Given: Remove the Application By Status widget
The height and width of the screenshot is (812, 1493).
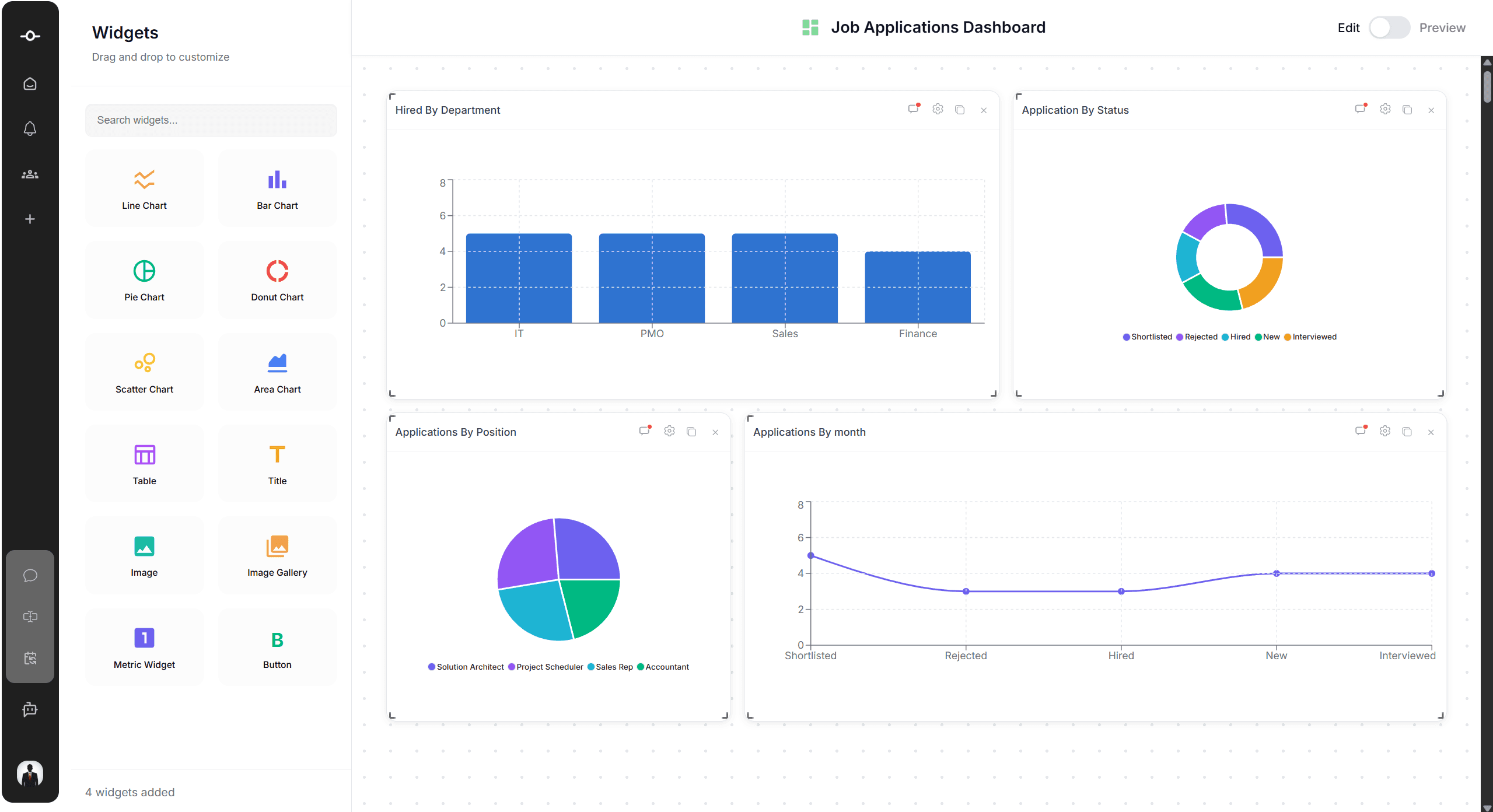Looking at the screenshot, I should tap(1431, 110).
